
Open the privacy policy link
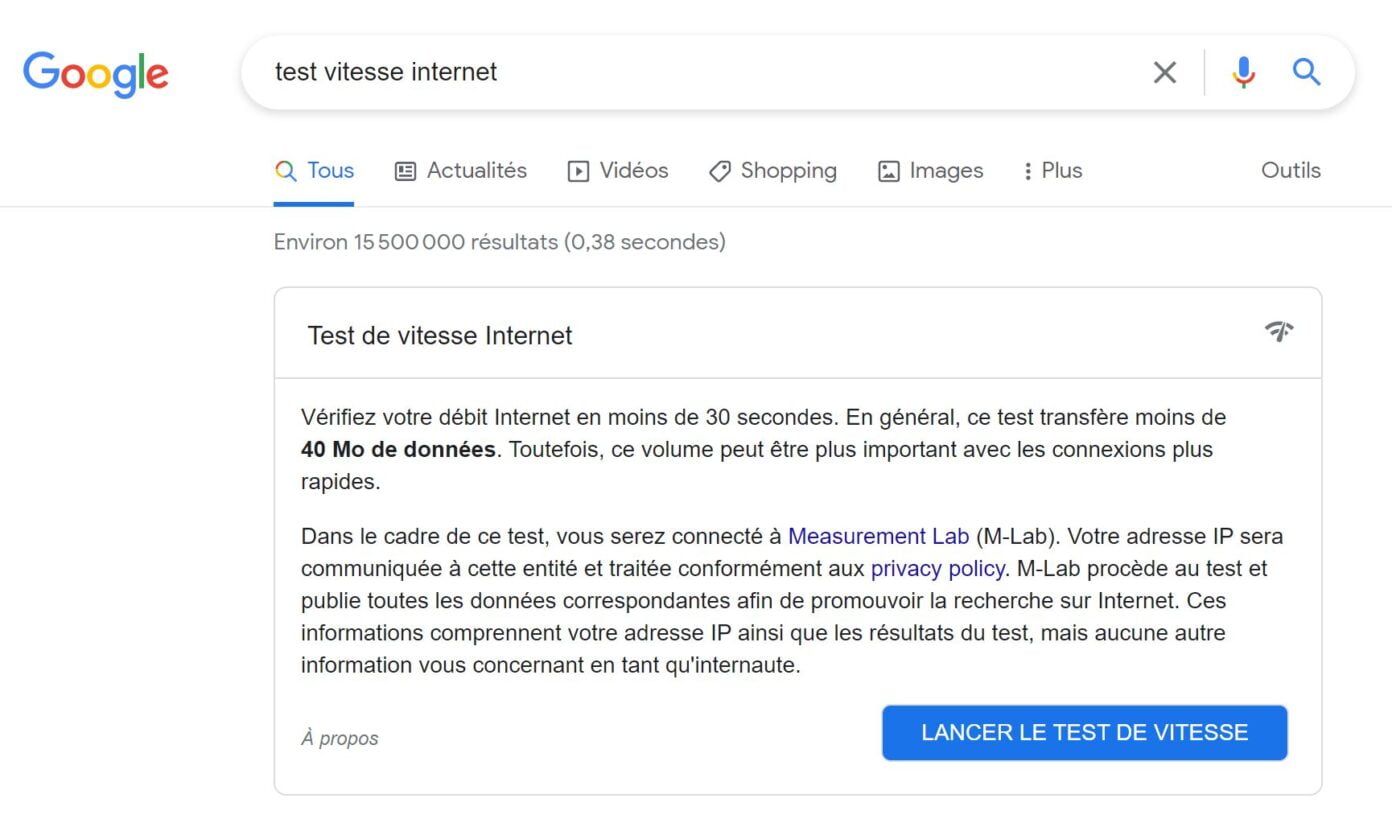pyautogui.click(x=936, y=568)
